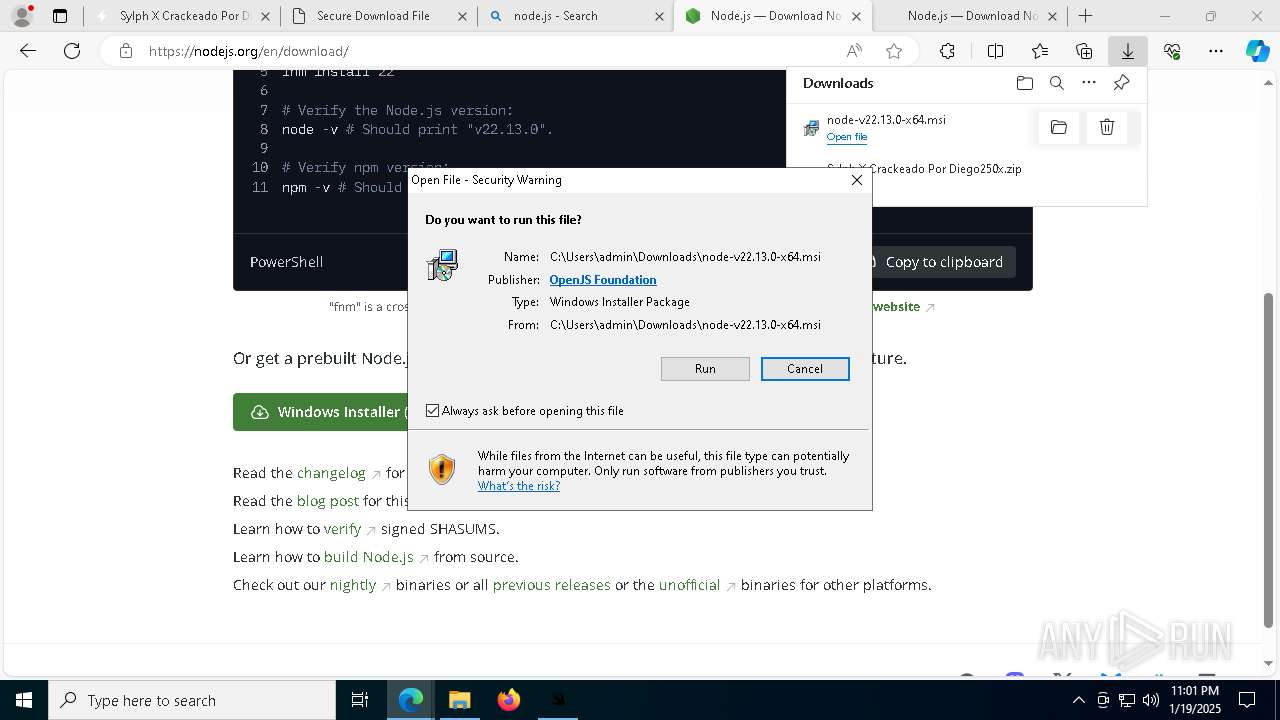Open the unofficial binaries link
Viewport: 1280px width, 720px height.
[x=689, y=585]
